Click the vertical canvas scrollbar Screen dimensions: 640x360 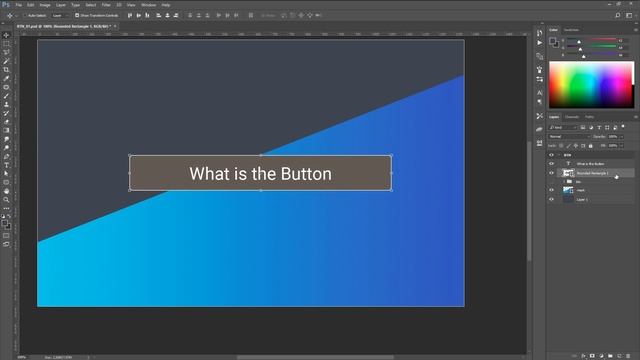(x=529, y=201)
